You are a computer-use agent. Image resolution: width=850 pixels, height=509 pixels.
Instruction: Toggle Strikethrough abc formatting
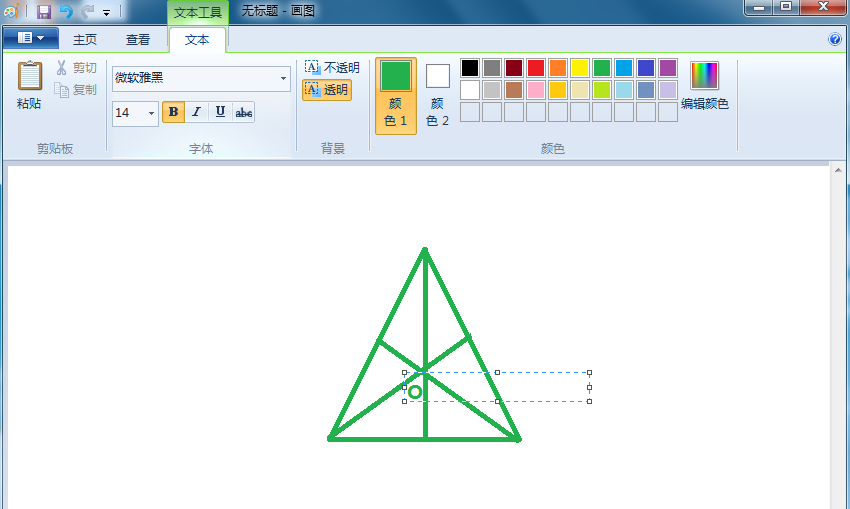coord(243,112)
